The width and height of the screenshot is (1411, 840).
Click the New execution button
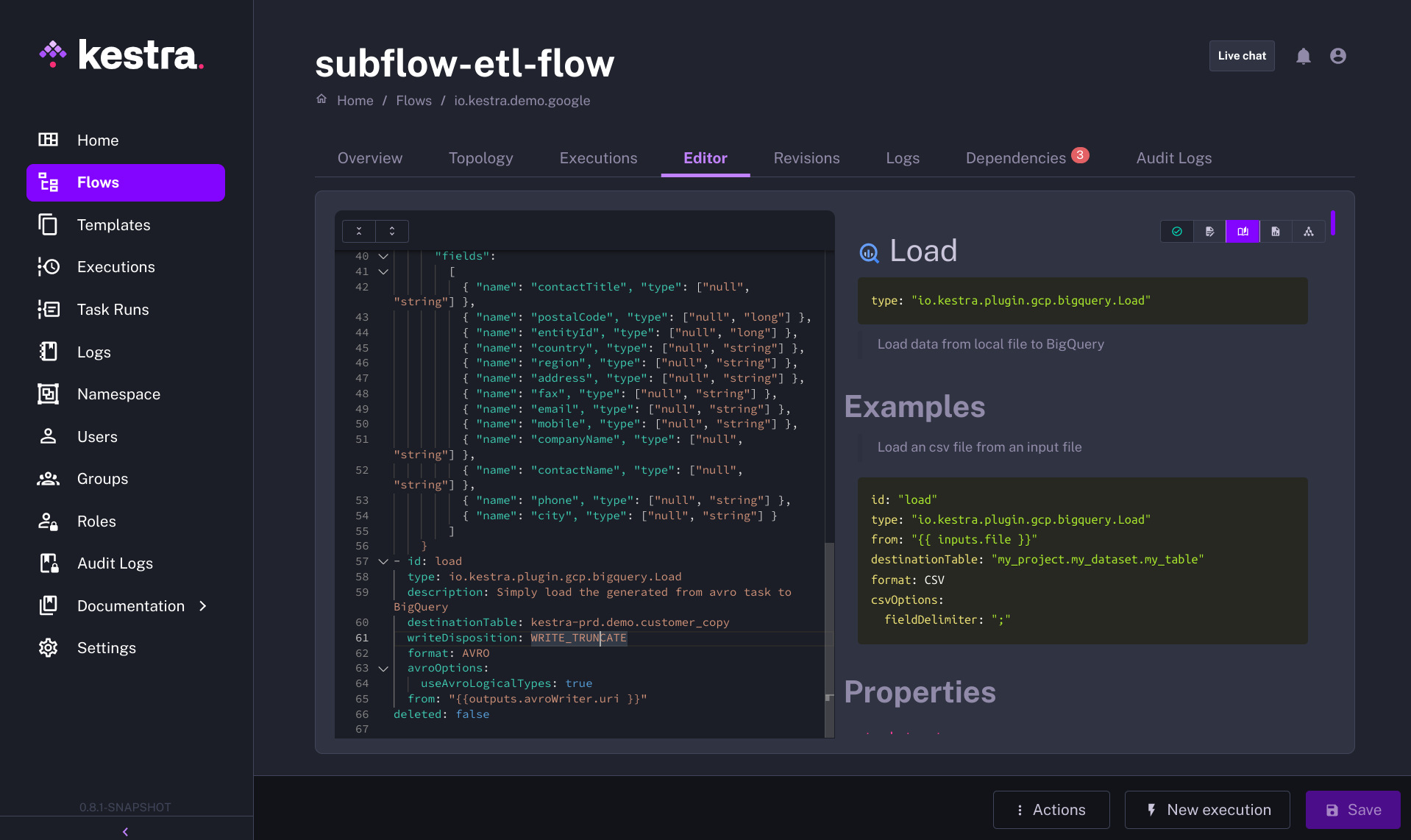tap(1207, 810)
